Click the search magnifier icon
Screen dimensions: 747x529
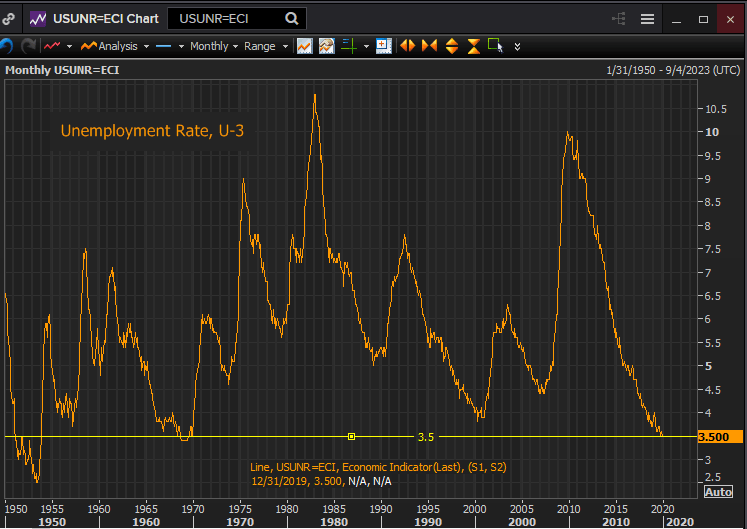[x=291, y=18]
